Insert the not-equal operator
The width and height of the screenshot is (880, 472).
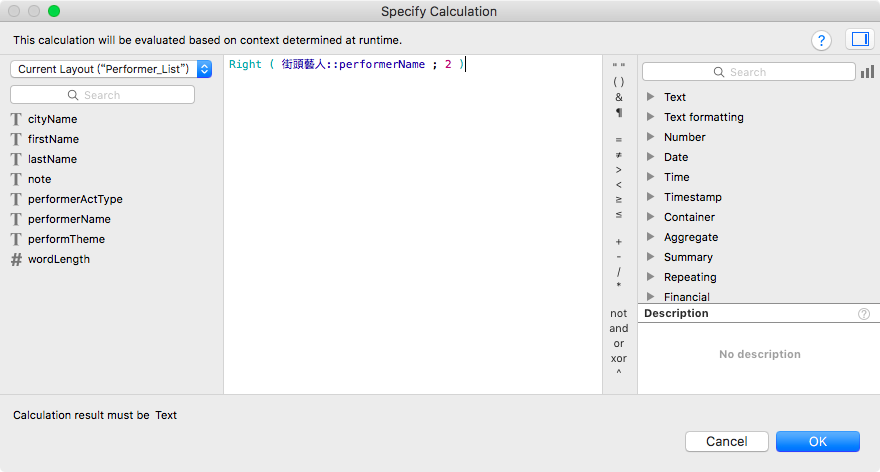click(618, 155)
